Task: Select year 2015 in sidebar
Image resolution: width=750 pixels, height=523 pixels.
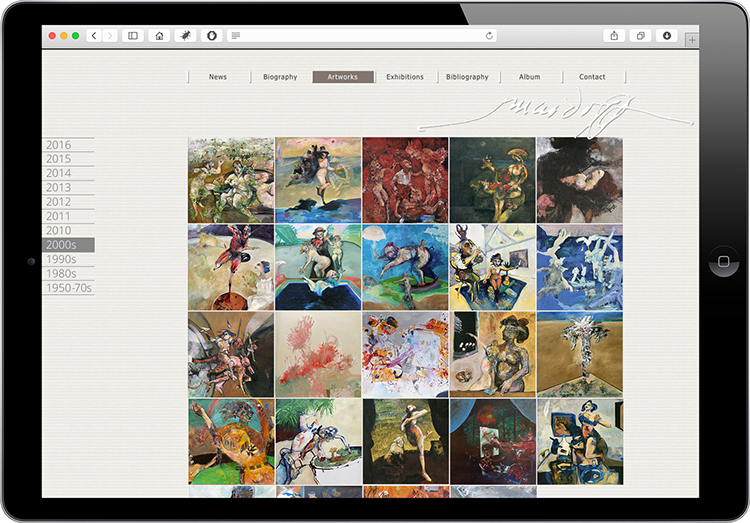Action: point(68,159)
